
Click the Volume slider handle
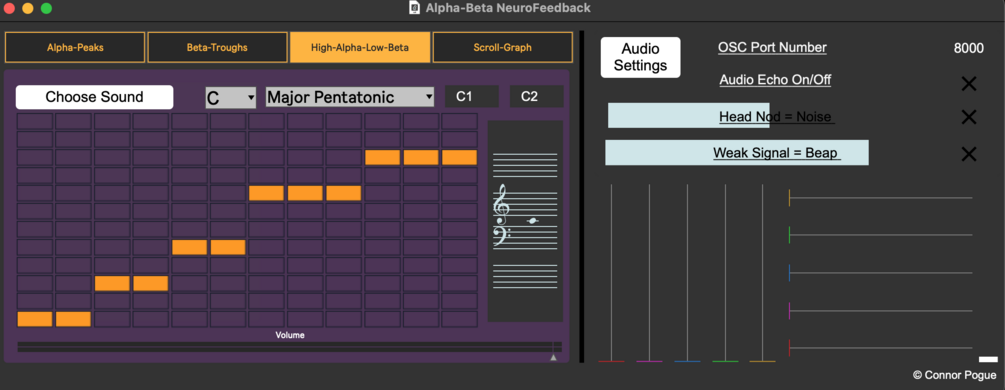(x=554, y=357)
